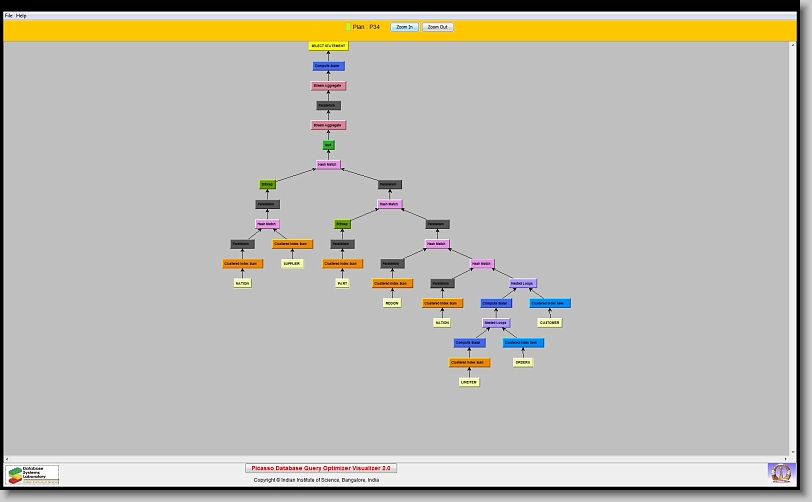Select the Clustered Index Seek node above ORDERS

(523, 343)
